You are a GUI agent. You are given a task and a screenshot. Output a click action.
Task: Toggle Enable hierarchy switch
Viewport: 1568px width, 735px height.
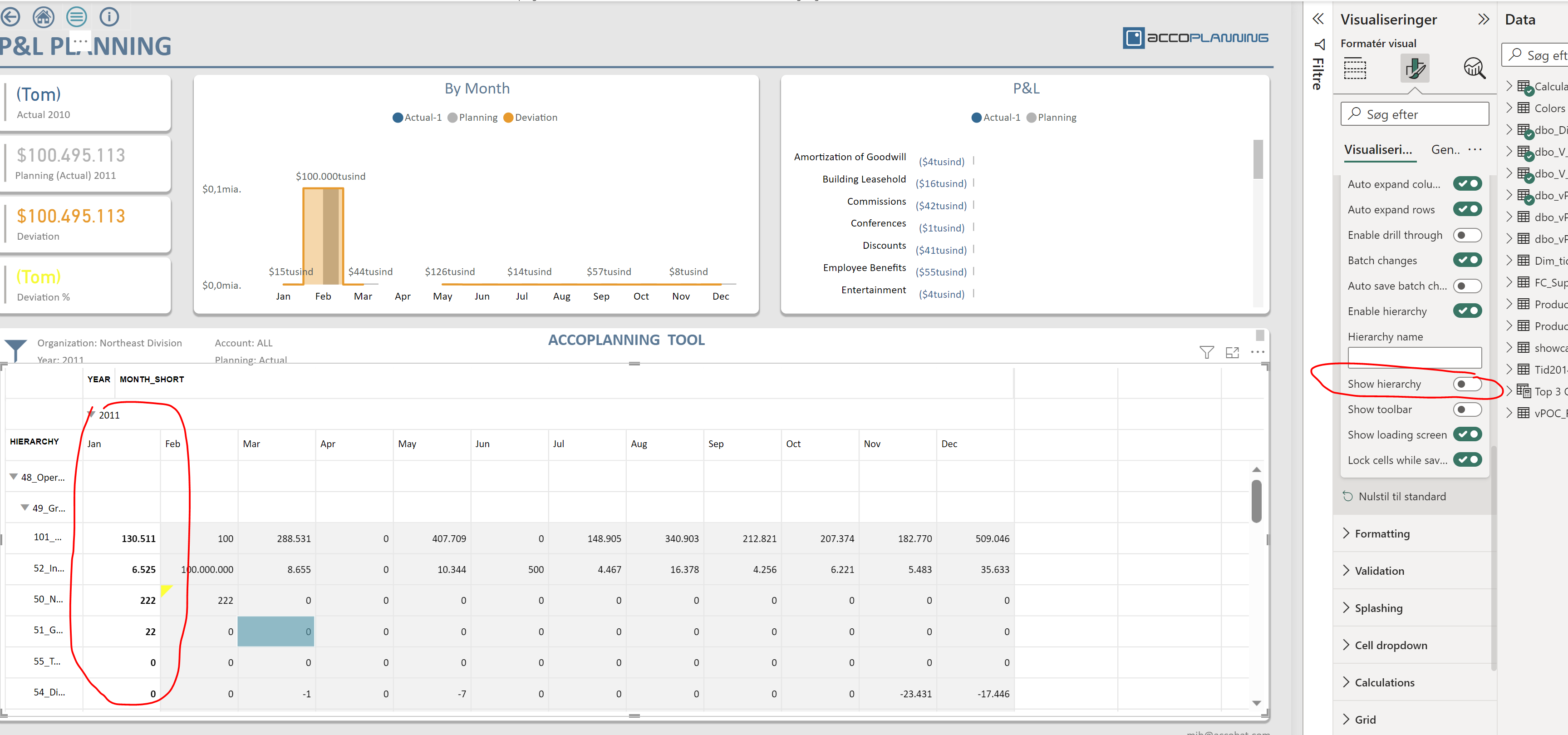tap(1467, 311)
